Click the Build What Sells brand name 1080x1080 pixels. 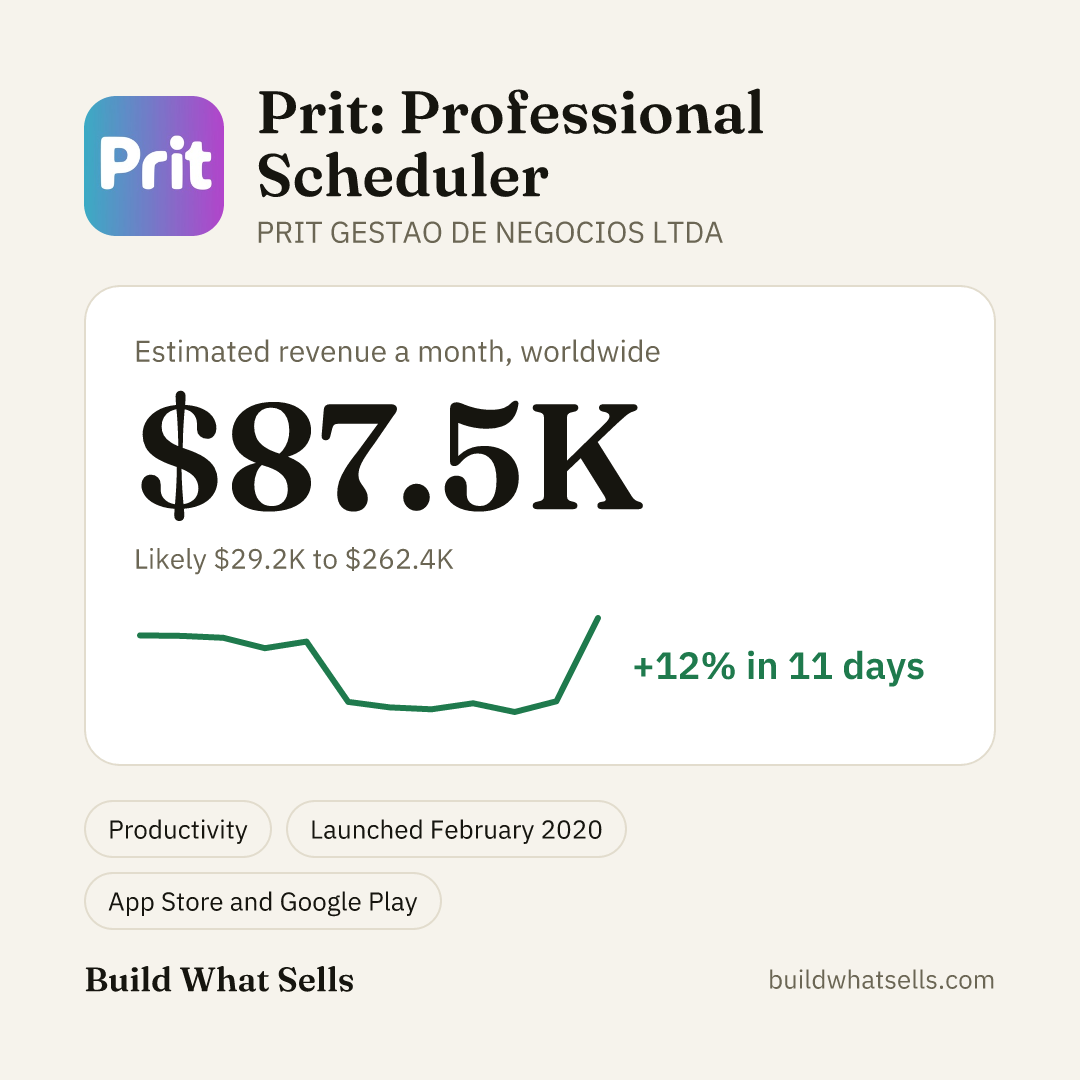coord(219,980)
